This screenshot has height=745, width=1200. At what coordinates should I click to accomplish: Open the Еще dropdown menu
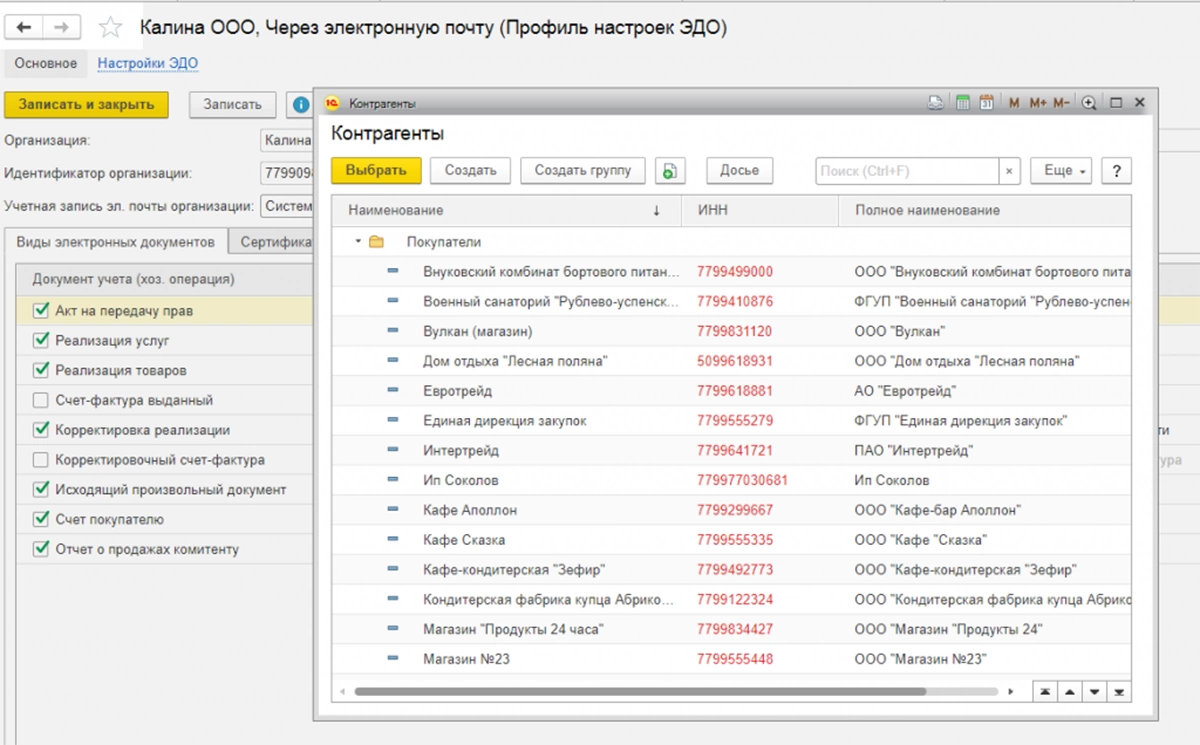1060,171
